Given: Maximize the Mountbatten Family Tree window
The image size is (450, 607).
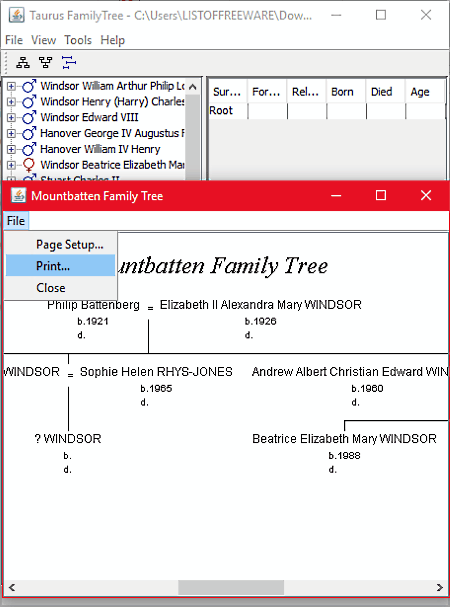Looking at the screenshot, I should [381, 195].
